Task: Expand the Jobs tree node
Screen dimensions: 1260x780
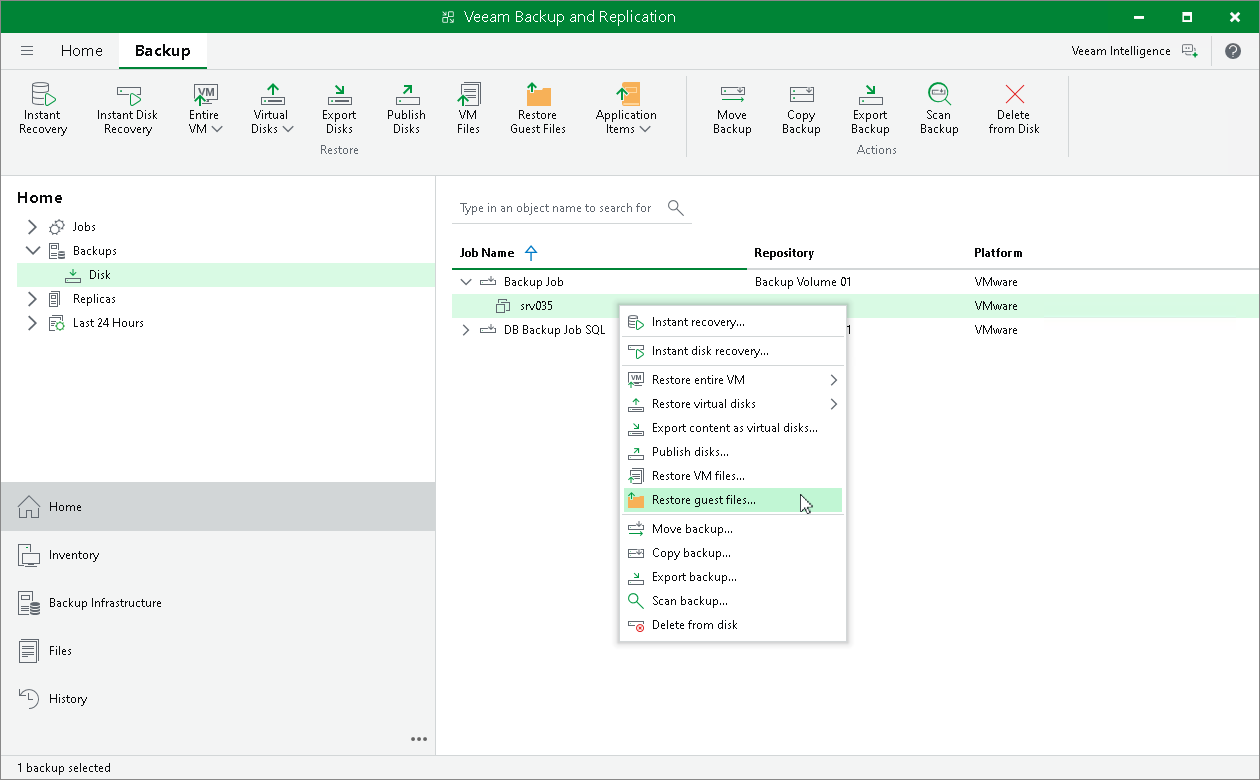Action: [x=32, y=227]
